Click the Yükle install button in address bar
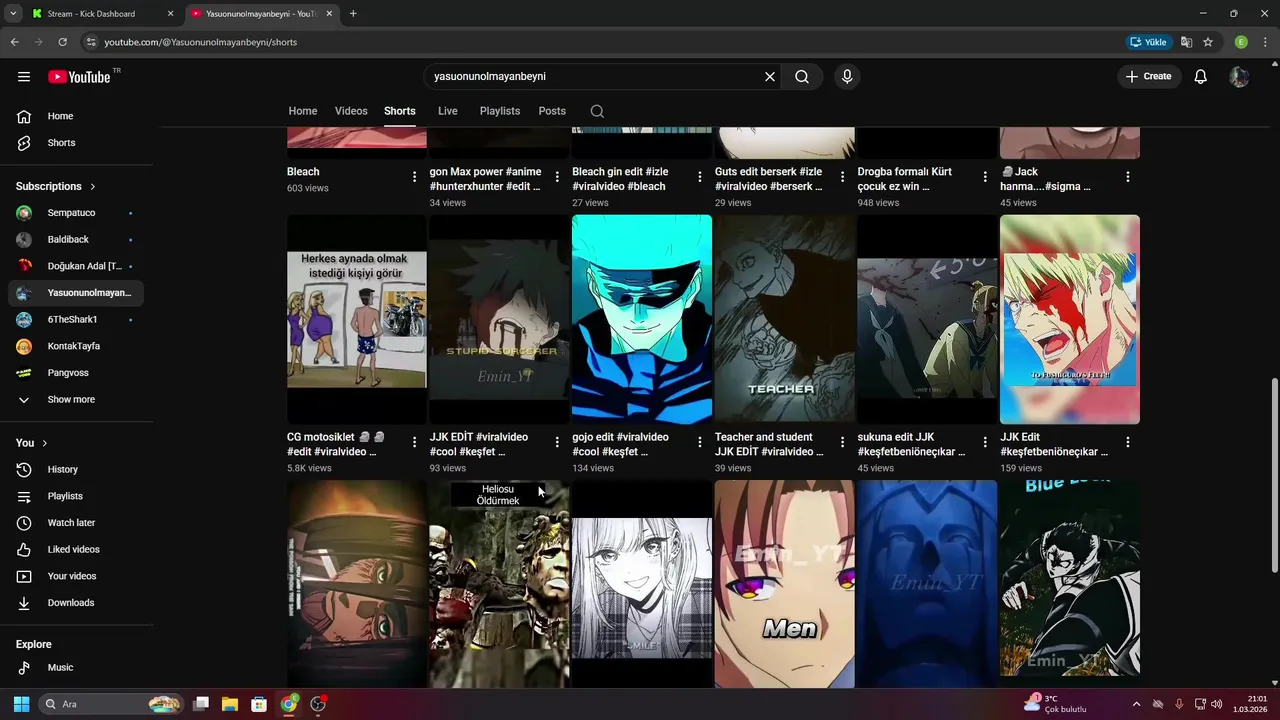 [1148, 42]
